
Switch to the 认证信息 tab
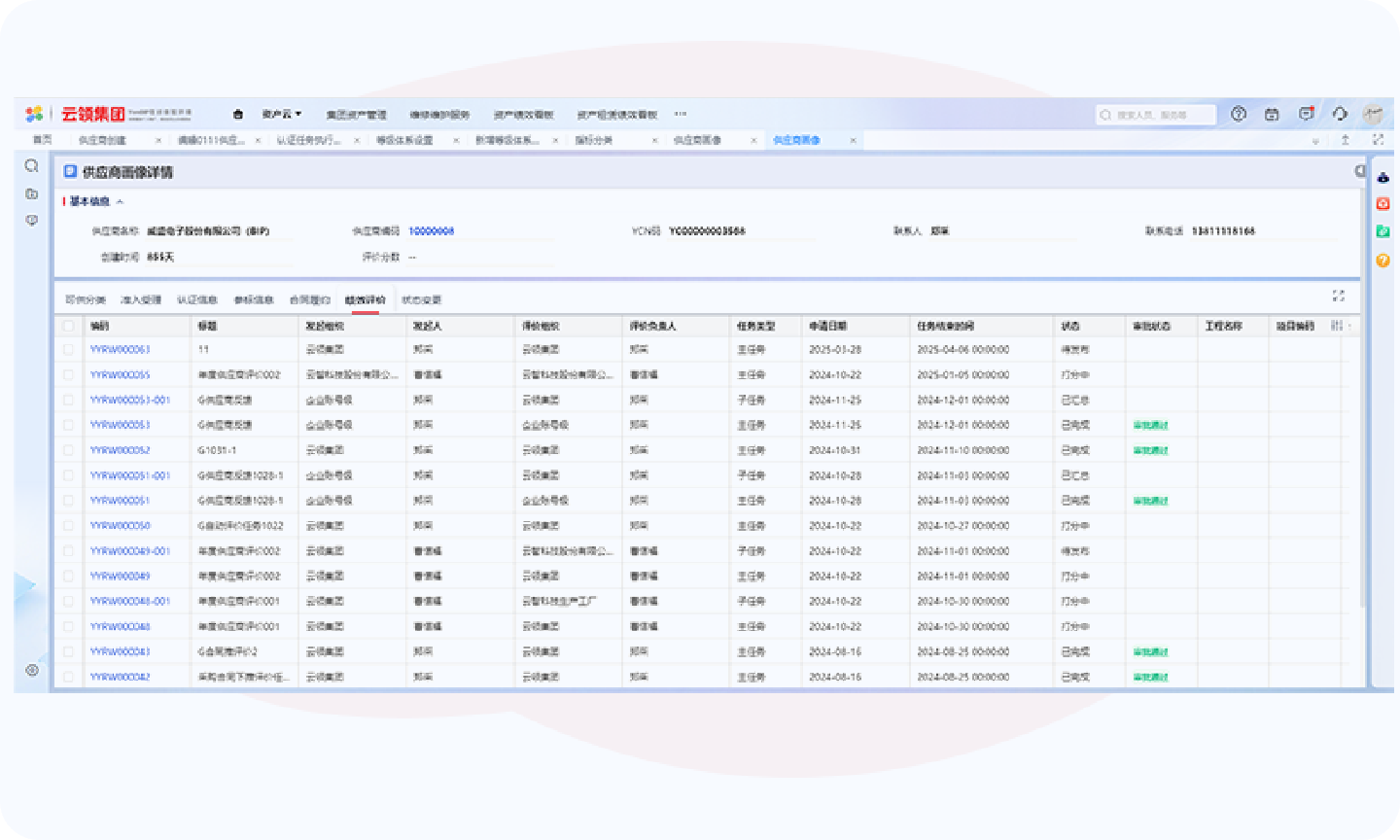(x=196, y=300)
